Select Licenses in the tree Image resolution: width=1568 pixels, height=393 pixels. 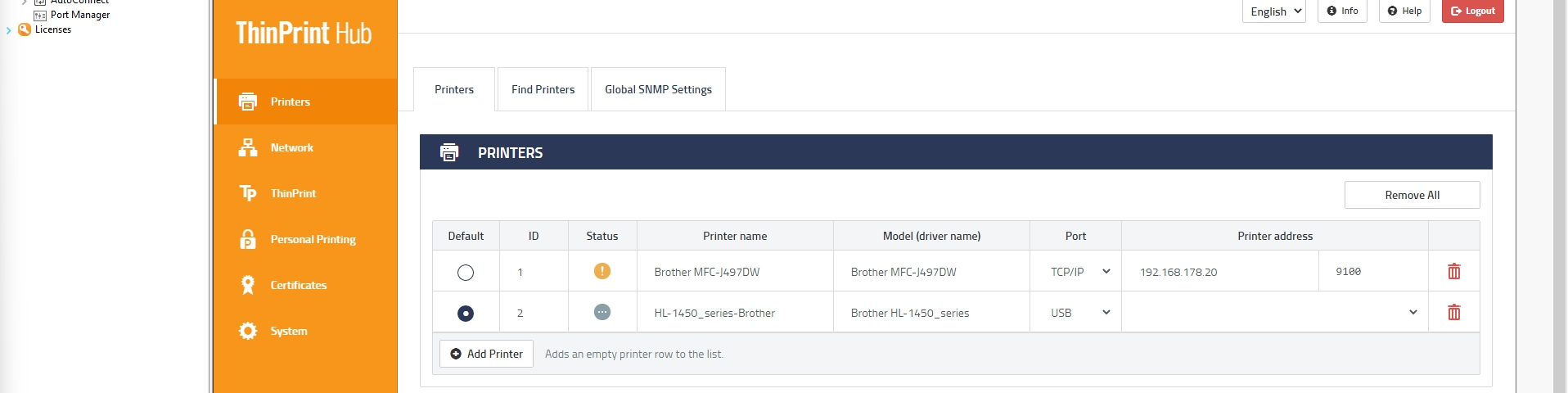[x=52, y=29]
